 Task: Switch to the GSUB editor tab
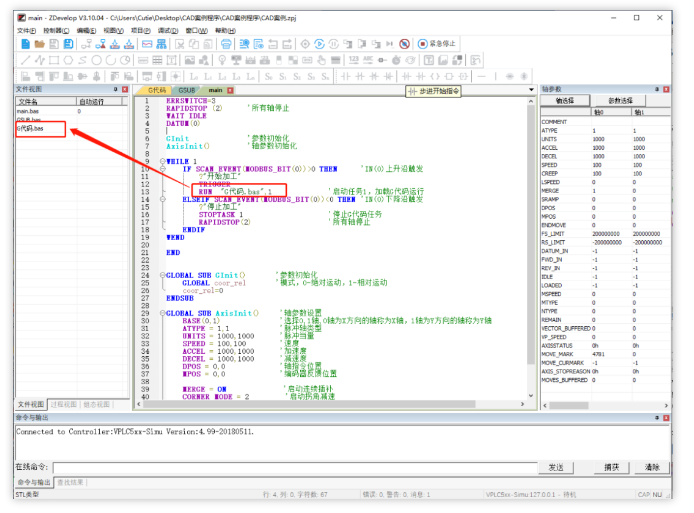187,90
